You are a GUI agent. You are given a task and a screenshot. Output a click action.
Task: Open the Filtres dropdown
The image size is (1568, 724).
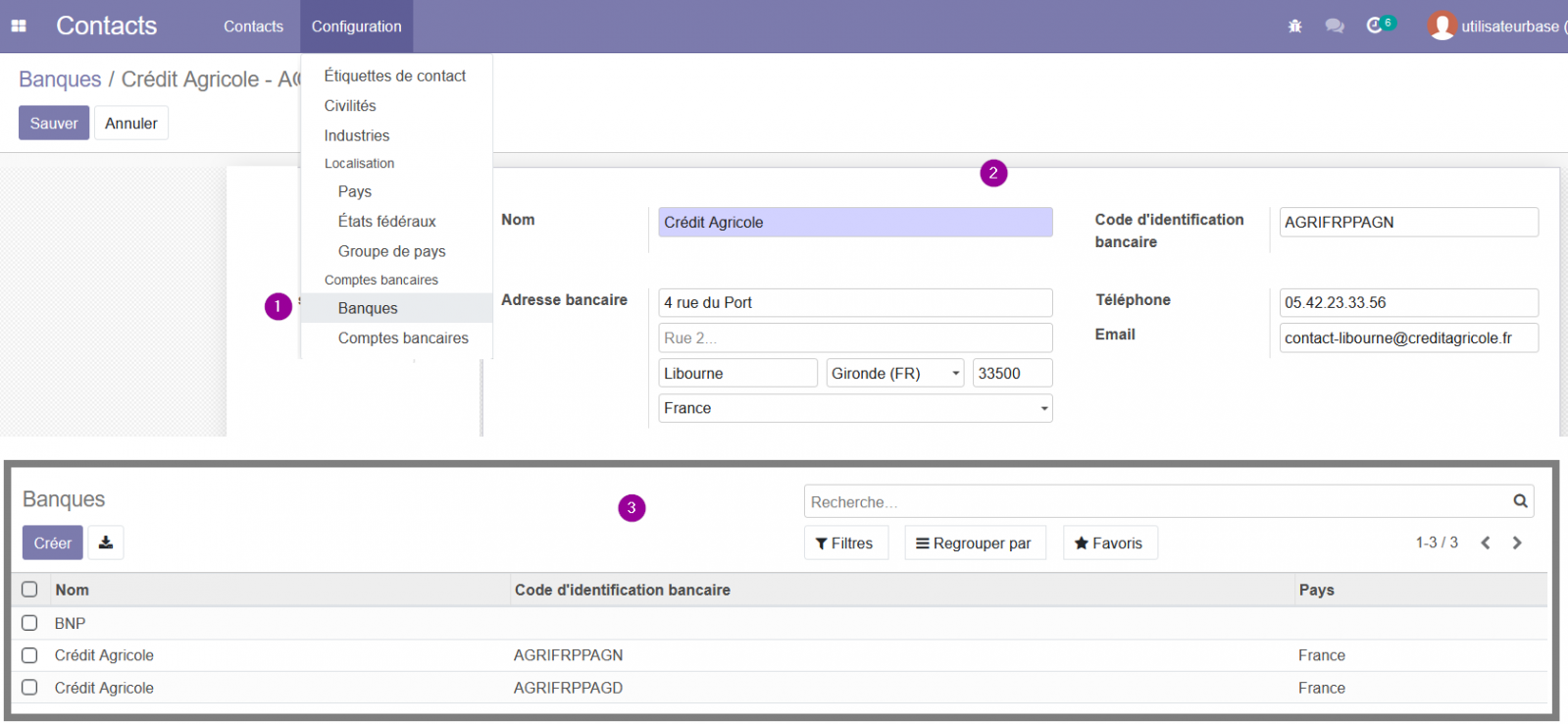click(x=845, y=543)
